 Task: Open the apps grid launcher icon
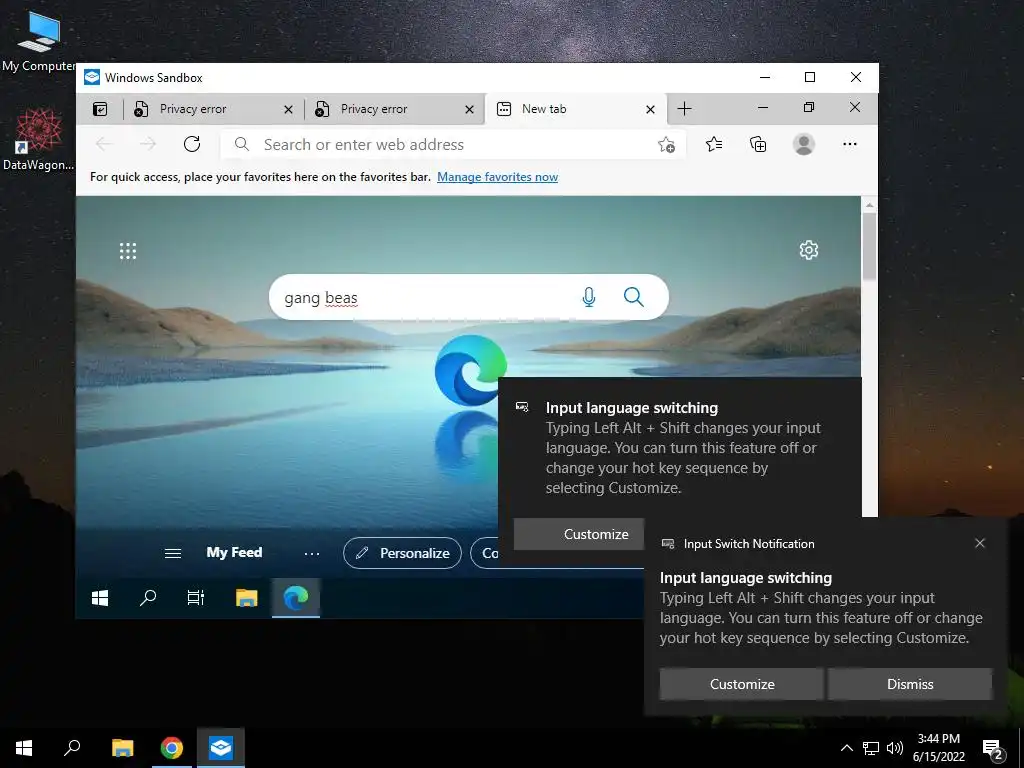[x=128, y=251]
